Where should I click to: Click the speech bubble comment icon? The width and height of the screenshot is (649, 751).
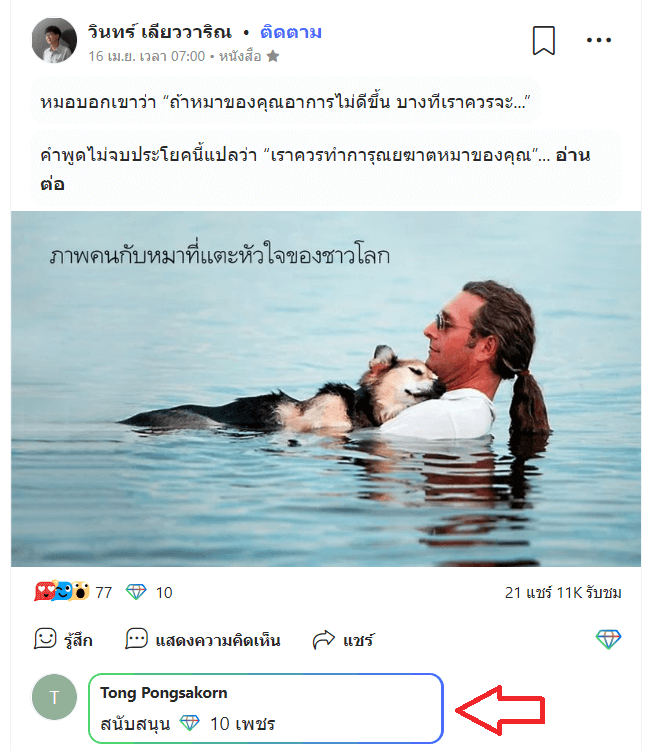(x=137, y=639)
